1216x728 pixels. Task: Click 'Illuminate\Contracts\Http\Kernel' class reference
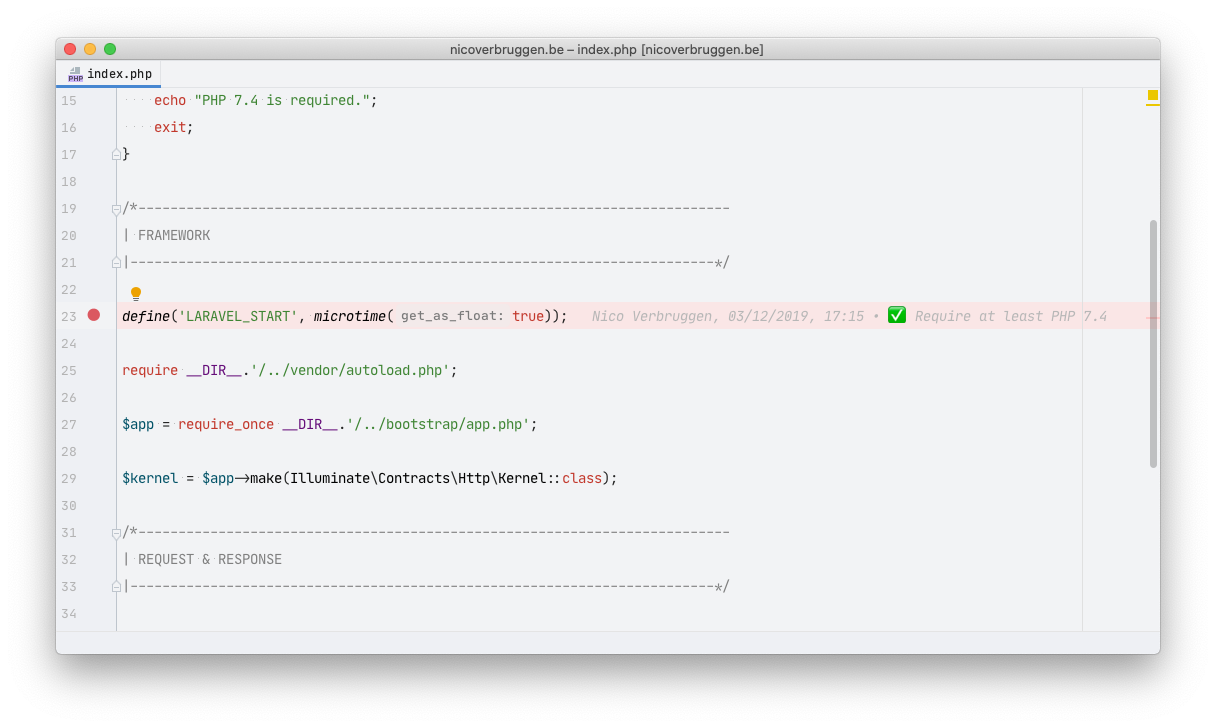418,478
